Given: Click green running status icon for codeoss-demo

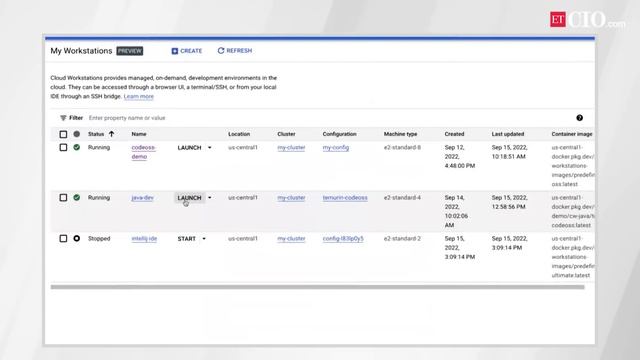Looking at the screenshot, I should 76,147.
